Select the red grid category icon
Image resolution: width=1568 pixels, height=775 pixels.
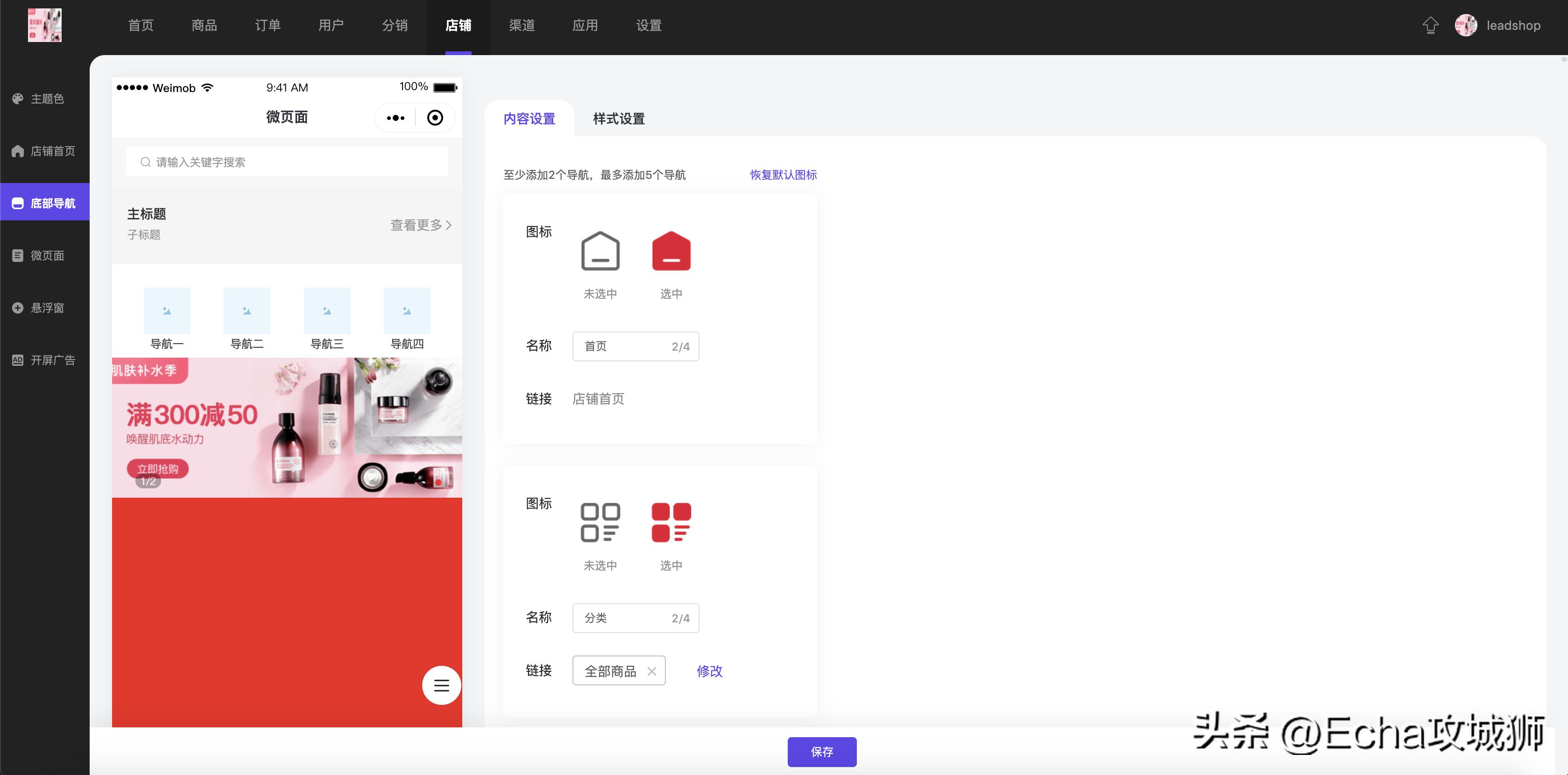[671, 522]
